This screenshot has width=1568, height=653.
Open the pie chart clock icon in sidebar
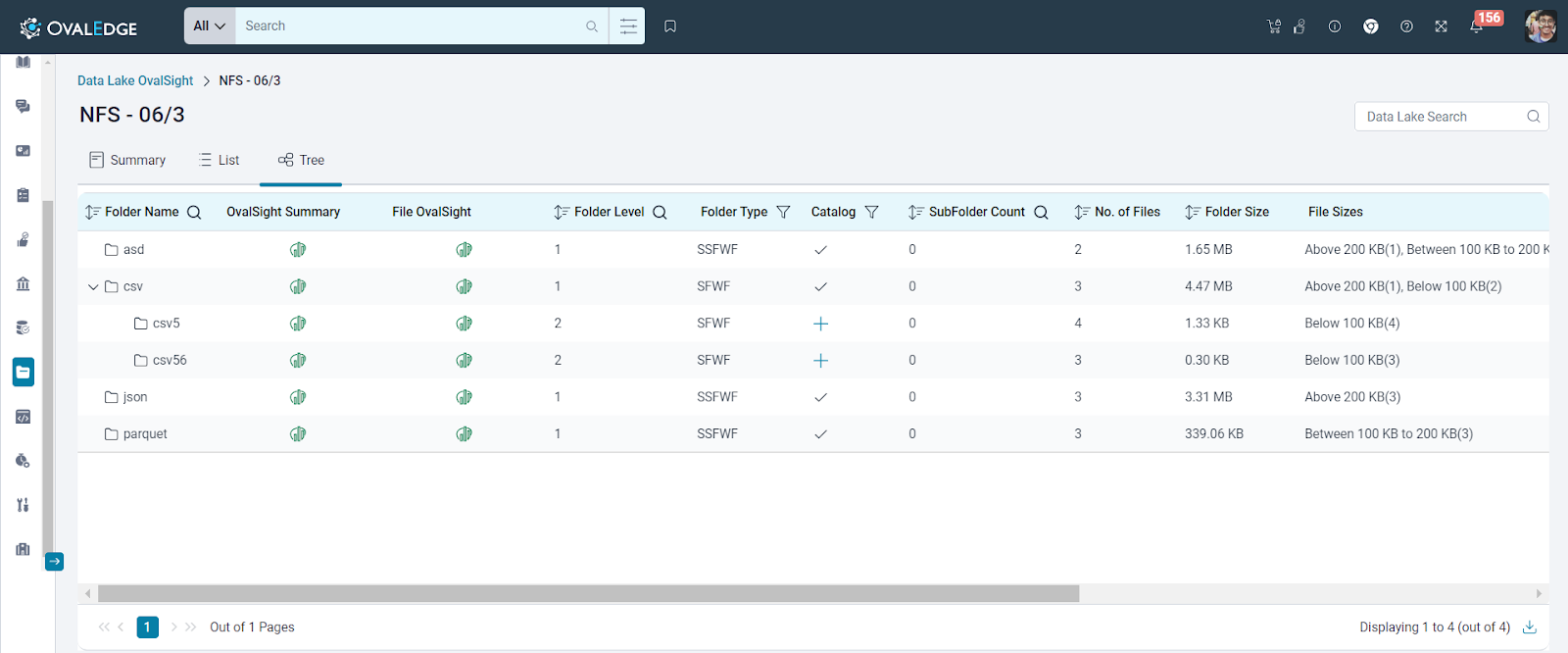point(23,461)
